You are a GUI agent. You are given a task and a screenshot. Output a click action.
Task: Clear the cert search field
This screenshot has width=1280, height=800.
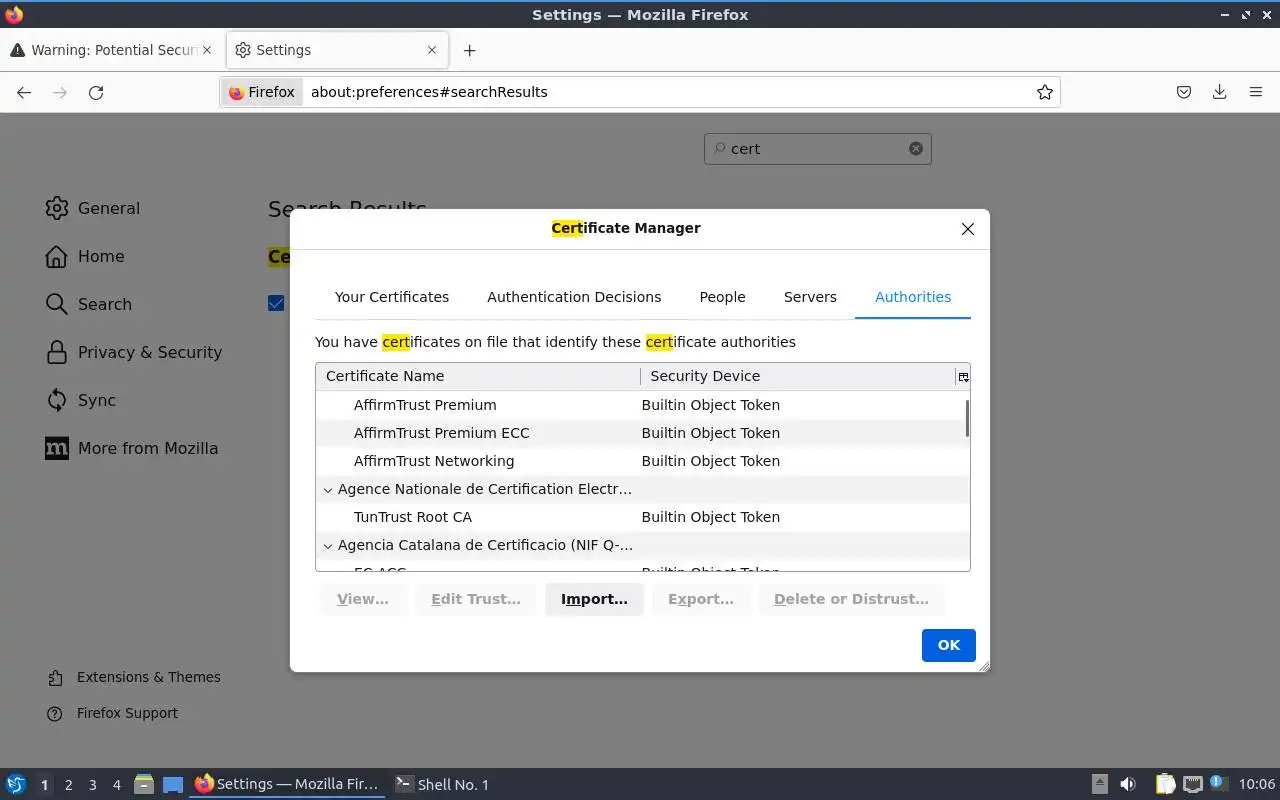916,148
